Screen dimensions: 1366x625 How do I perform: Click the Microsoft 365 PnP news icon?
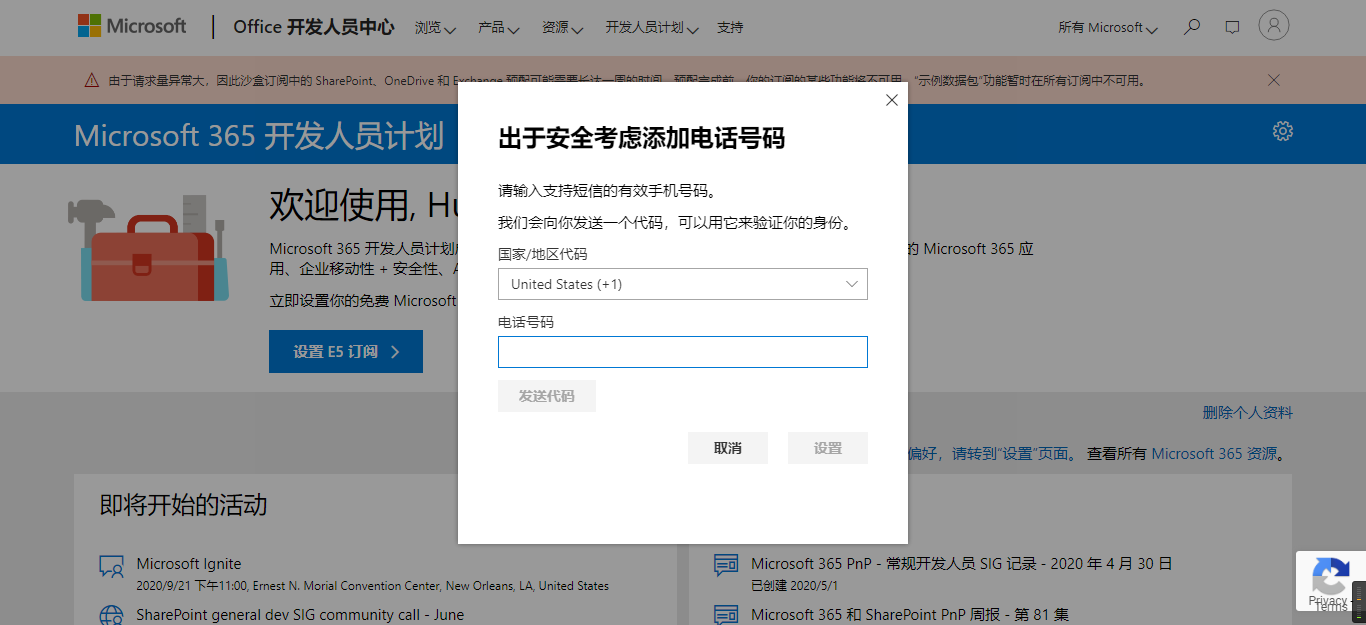[x=726, y=565]
